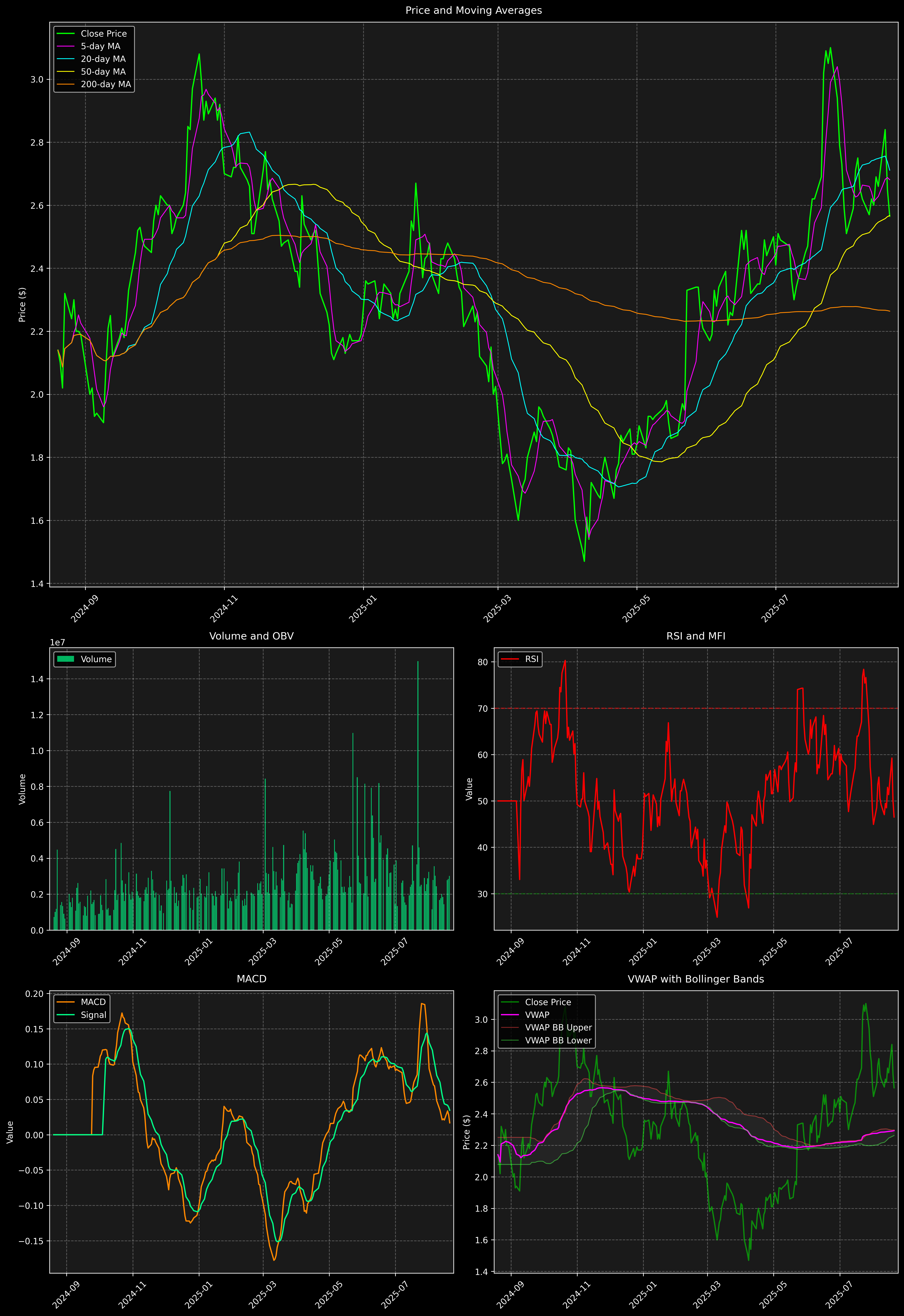Image resolution: width=904 pixels, height=1316 pixels.
Task: Click the VWAP legend entry
Action: (537, 1015)
